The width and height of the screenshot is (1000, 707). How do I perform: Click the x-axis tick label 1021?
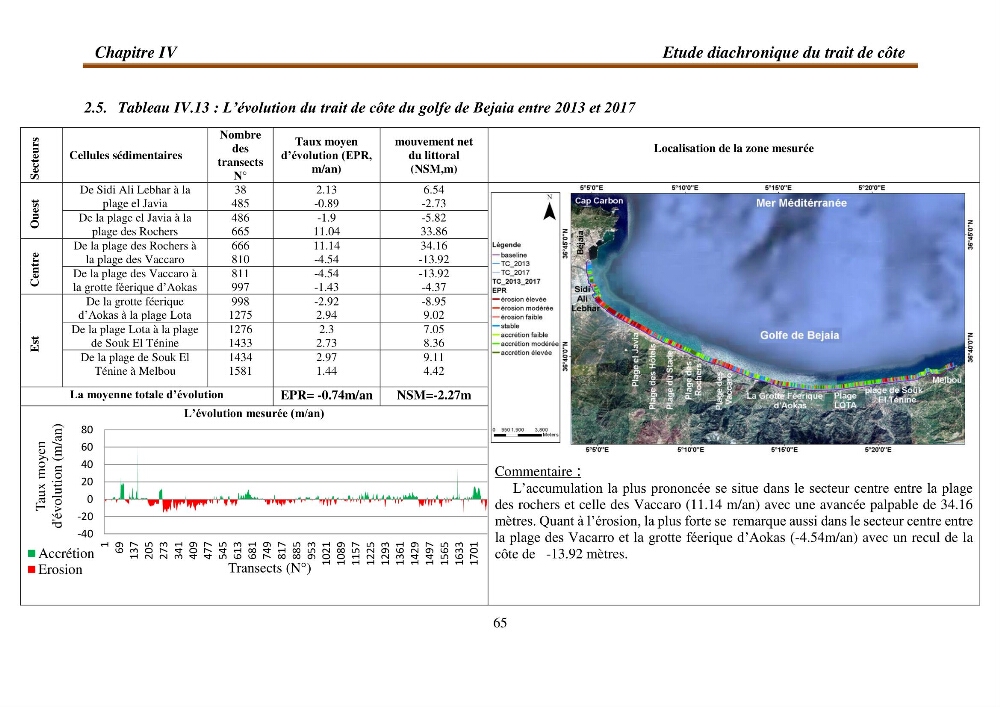(x=326, y=551)
